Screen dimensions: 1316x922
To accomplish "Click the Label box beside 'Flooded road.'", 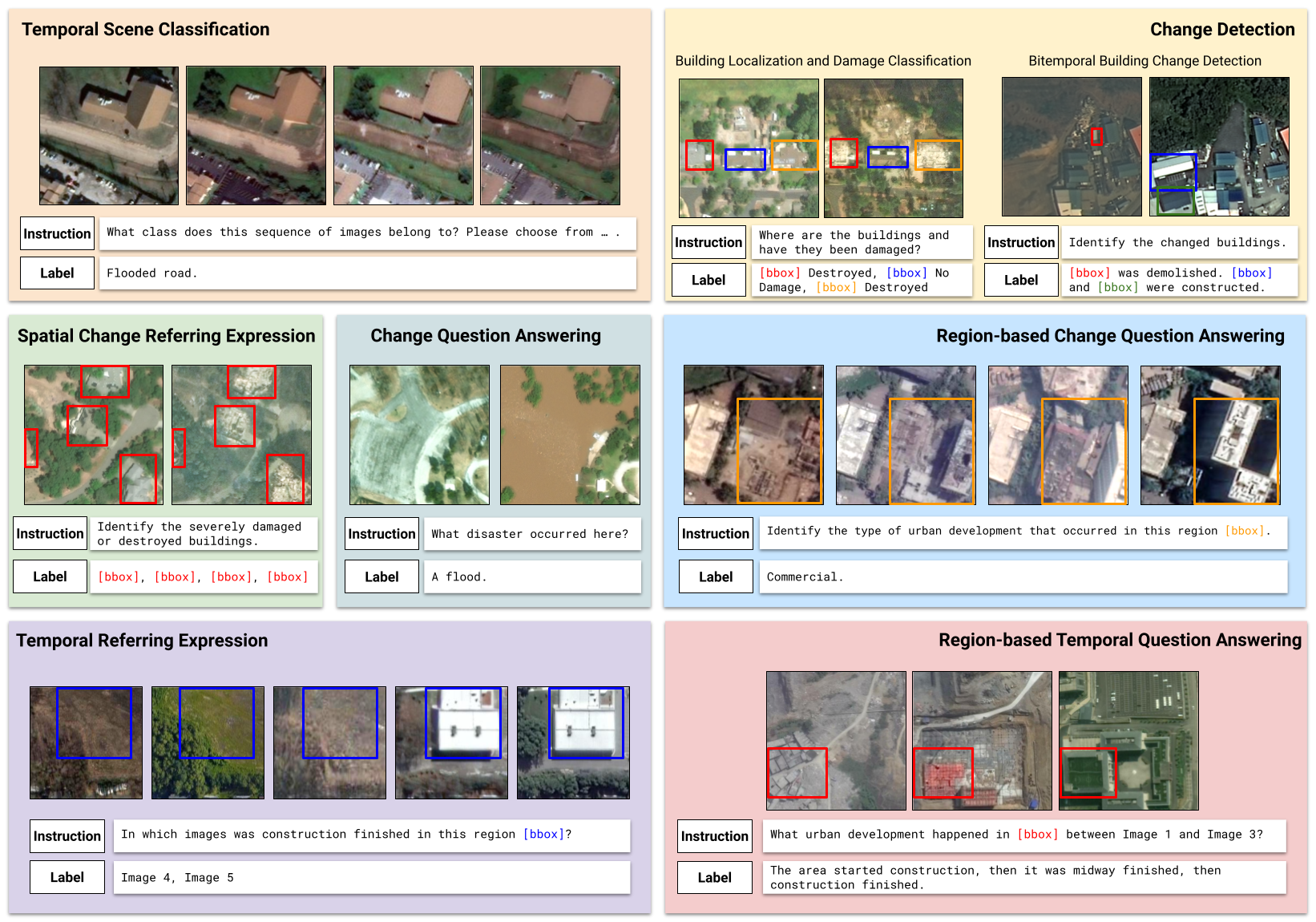I will pyautogui.click(x=57, y=273).
